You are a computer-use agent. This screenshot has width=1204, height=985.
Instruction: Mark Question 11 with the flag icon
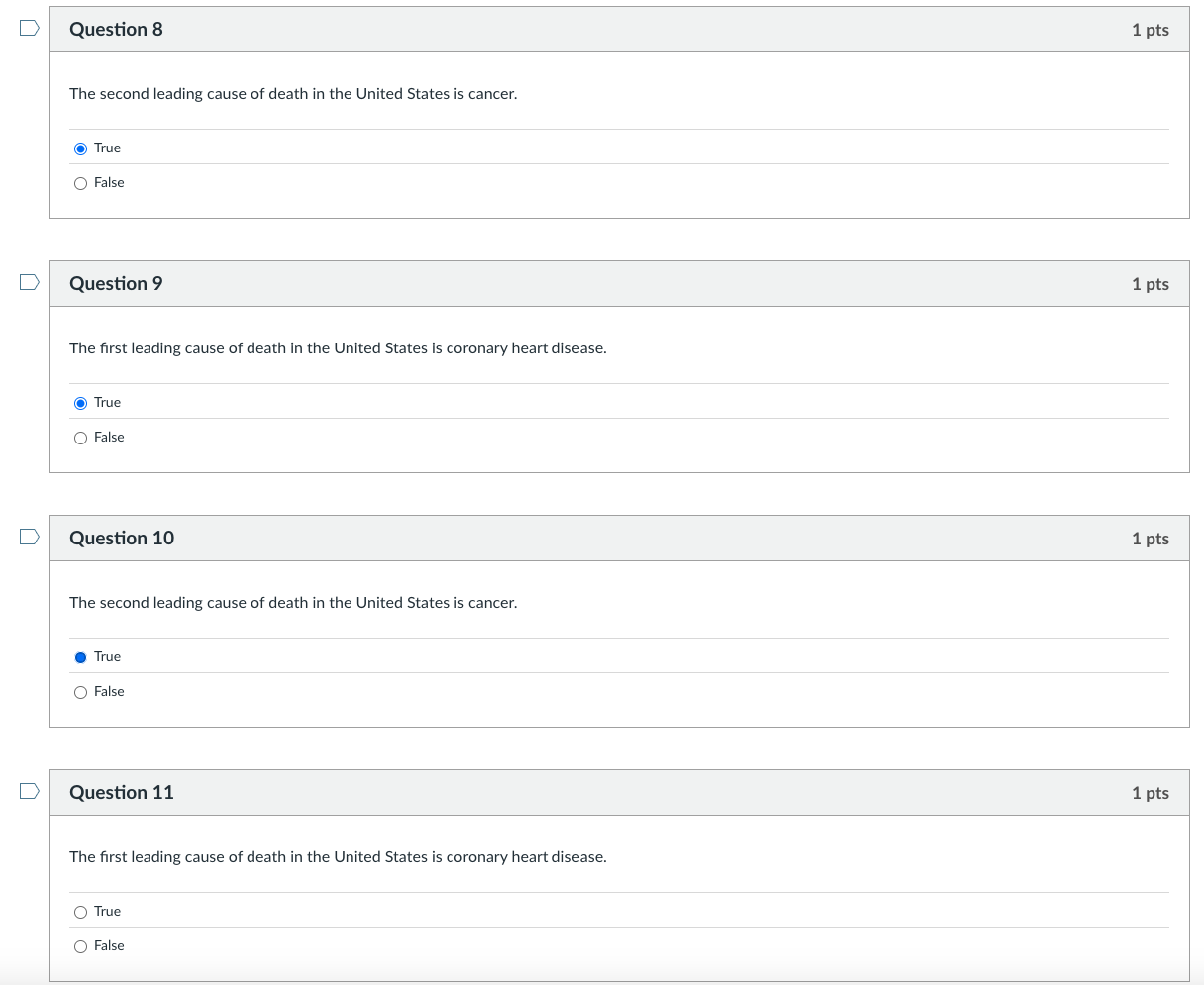coord(29,792)
